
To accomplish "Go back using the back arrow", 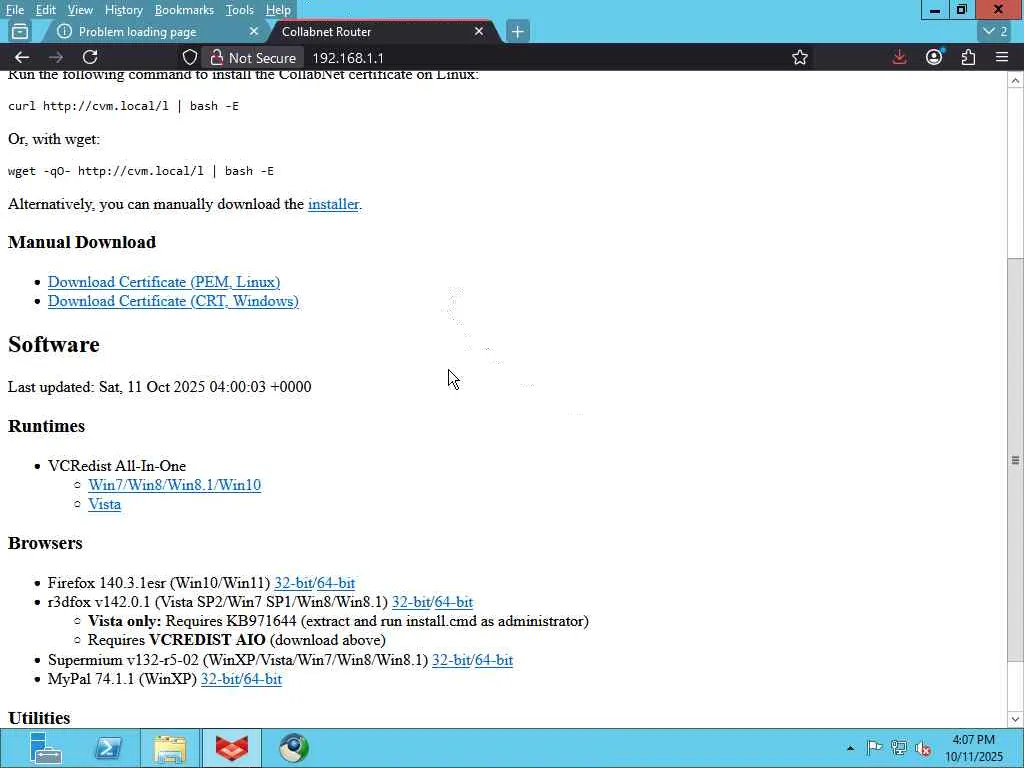I will point(22,57).
